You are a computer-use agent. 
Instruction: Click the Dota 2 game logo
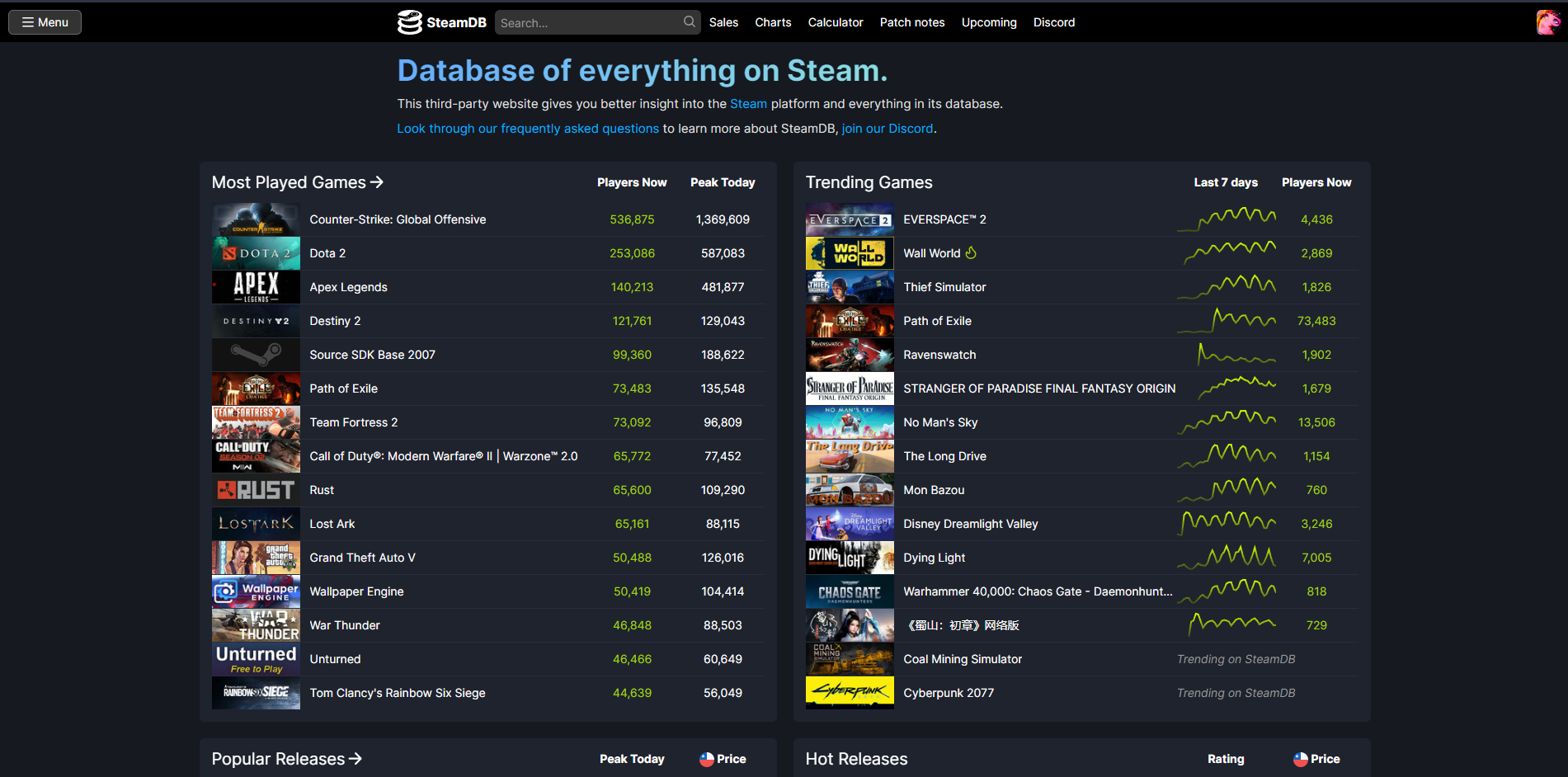coord(256,253)
